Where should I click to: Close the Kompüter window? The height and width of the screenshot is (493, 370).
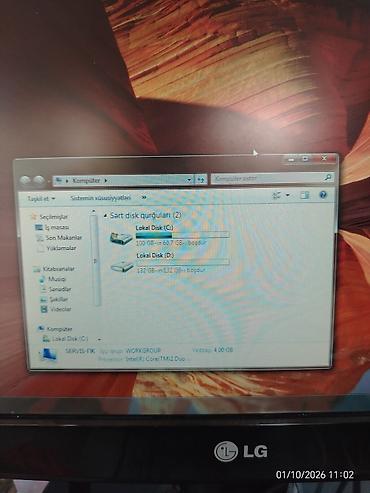point(324,159)
